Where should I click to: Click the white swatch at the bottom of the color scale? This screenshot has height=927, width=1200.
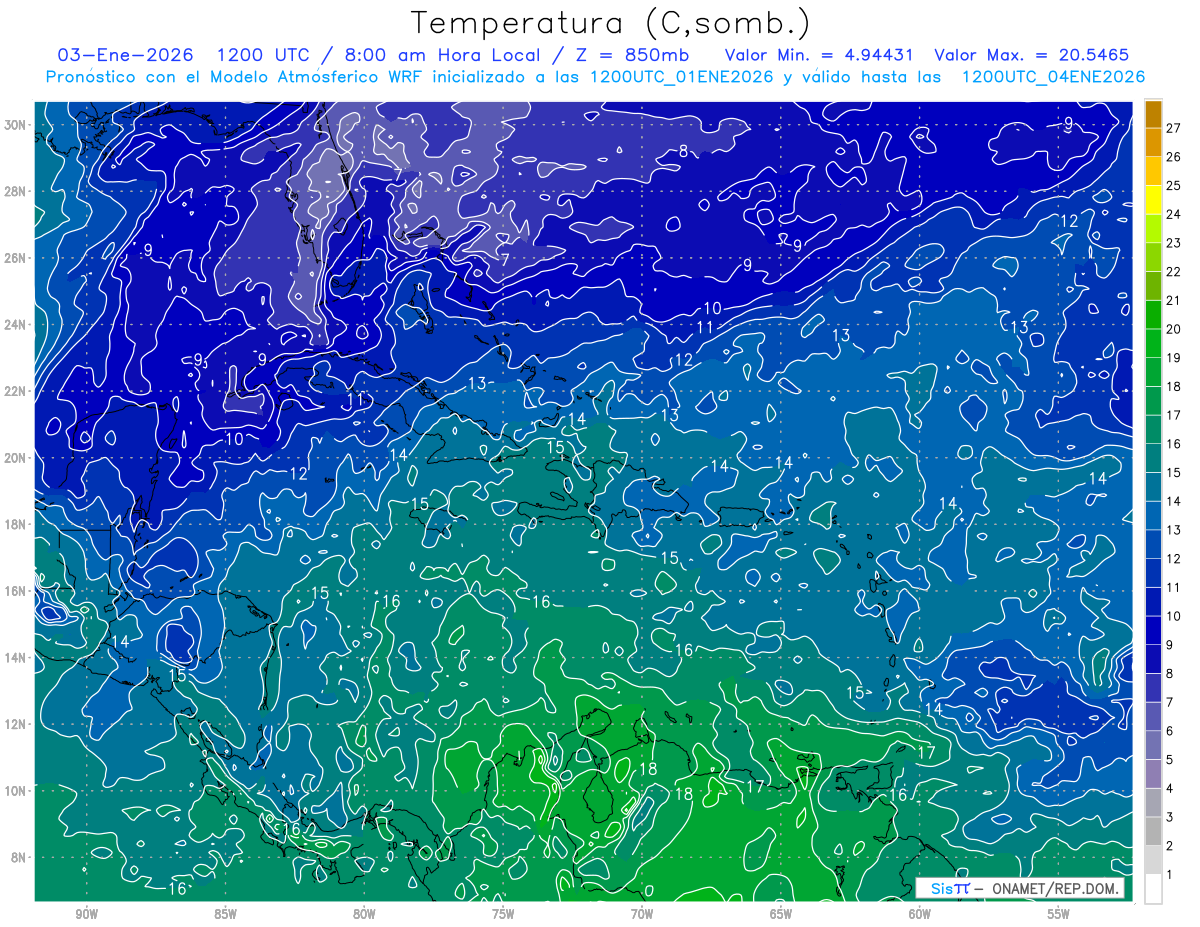pos(1153,888)
